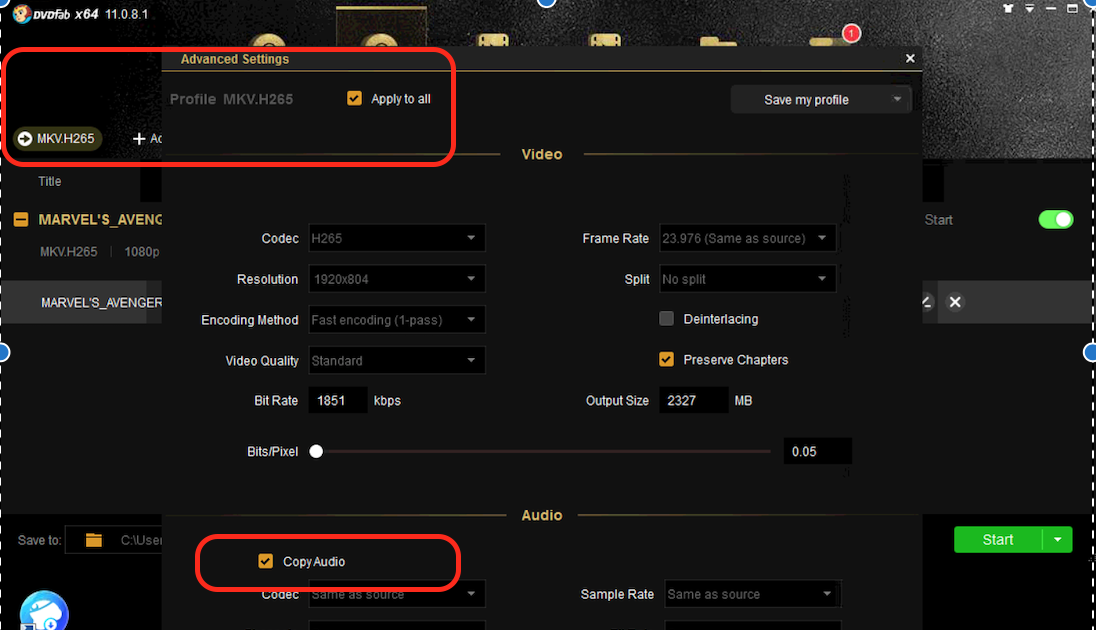The height and width of the screenshot is (630, 1096).
Task: Switch off the green Start toggle
Action: (x=1055, y=220)
